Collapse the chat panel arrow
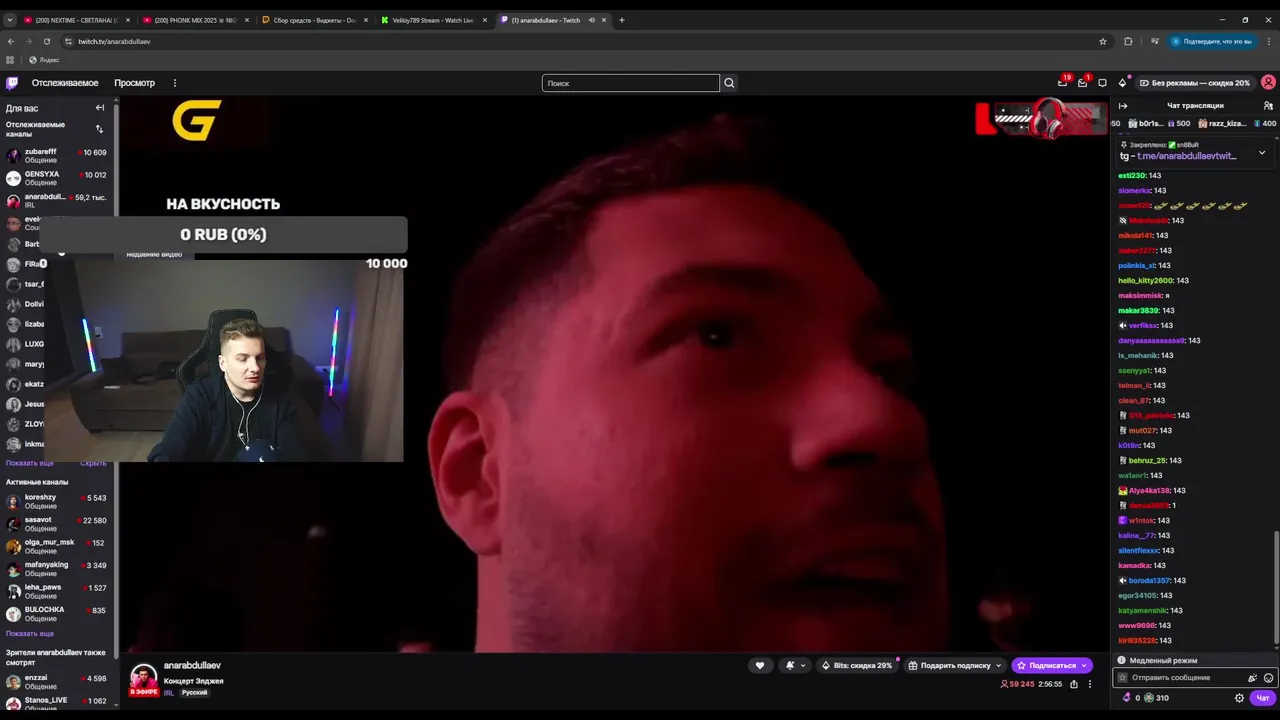The image size is (1280, 720). coord(1123,105)
